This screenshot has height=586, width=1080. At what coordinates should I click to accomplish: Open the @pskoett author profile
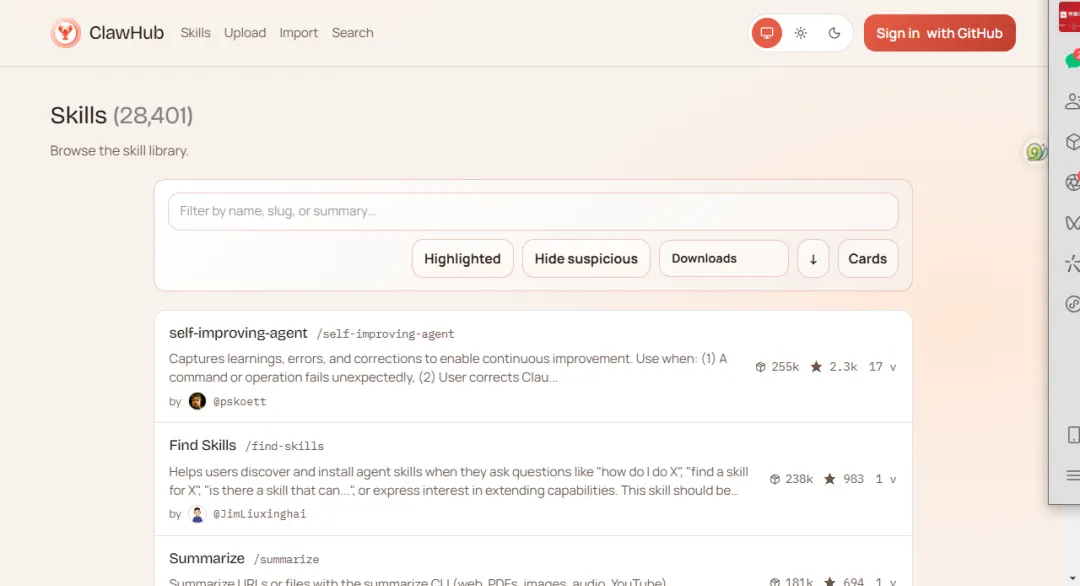click(239, 401)
